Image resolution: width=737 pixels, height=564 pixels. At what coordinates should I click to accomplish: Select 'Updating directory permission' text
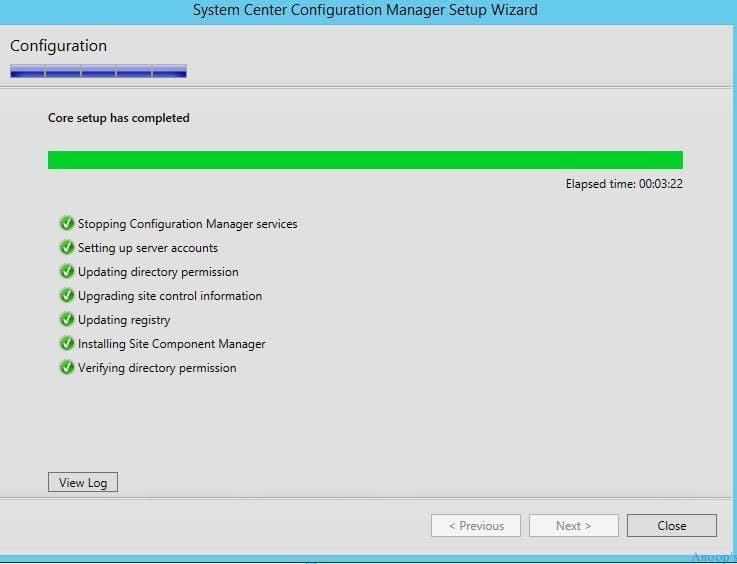(158, 272)
